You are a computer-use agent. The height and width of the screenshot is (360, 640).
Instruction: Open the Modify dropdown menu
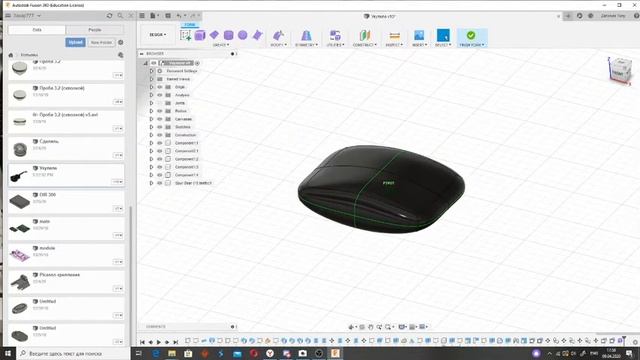click(278, 45)
